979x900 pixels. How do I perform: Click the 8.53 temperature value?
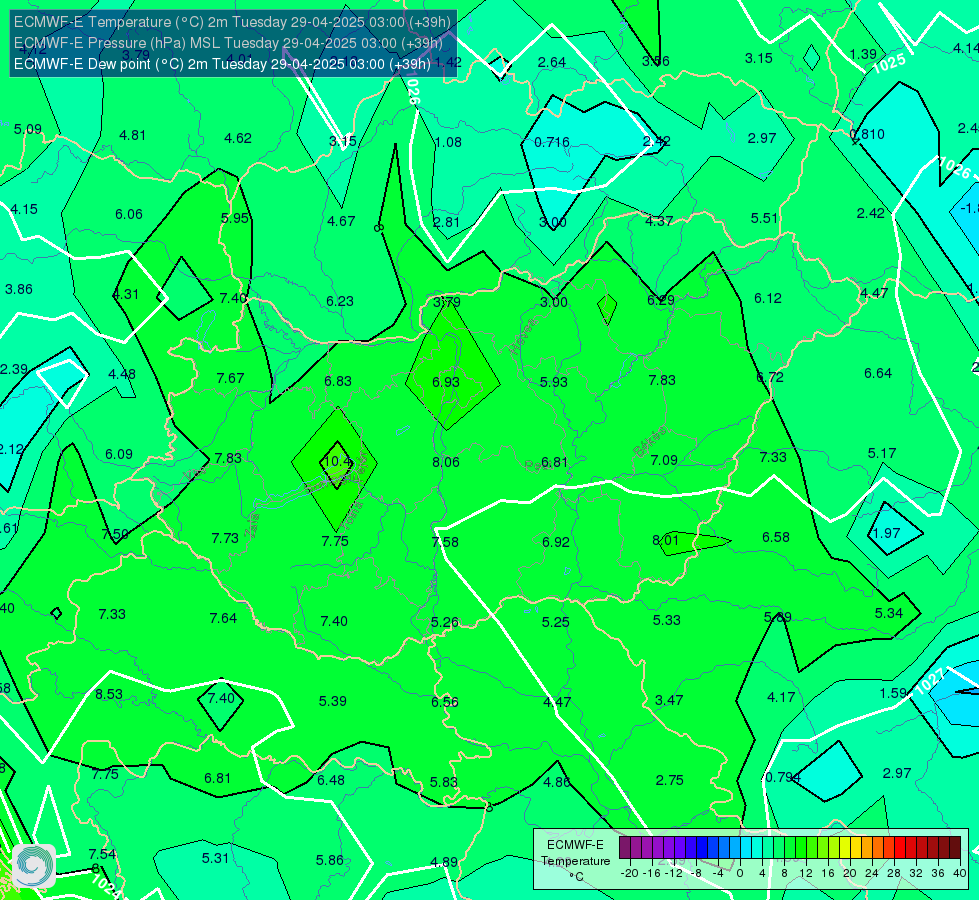coord(109,695)
